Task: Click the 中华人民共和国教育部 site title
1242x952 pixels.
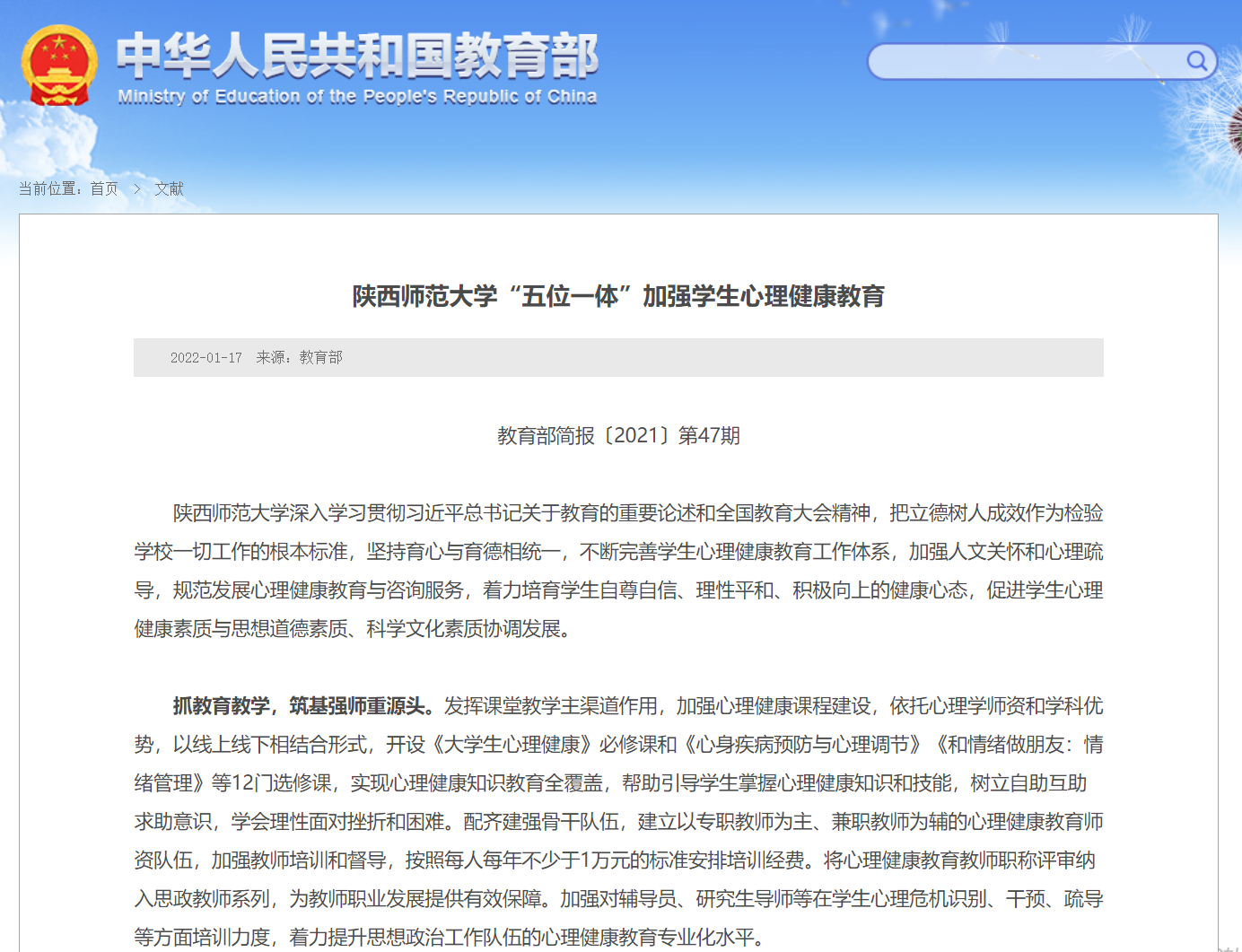Action: (357, 55)
